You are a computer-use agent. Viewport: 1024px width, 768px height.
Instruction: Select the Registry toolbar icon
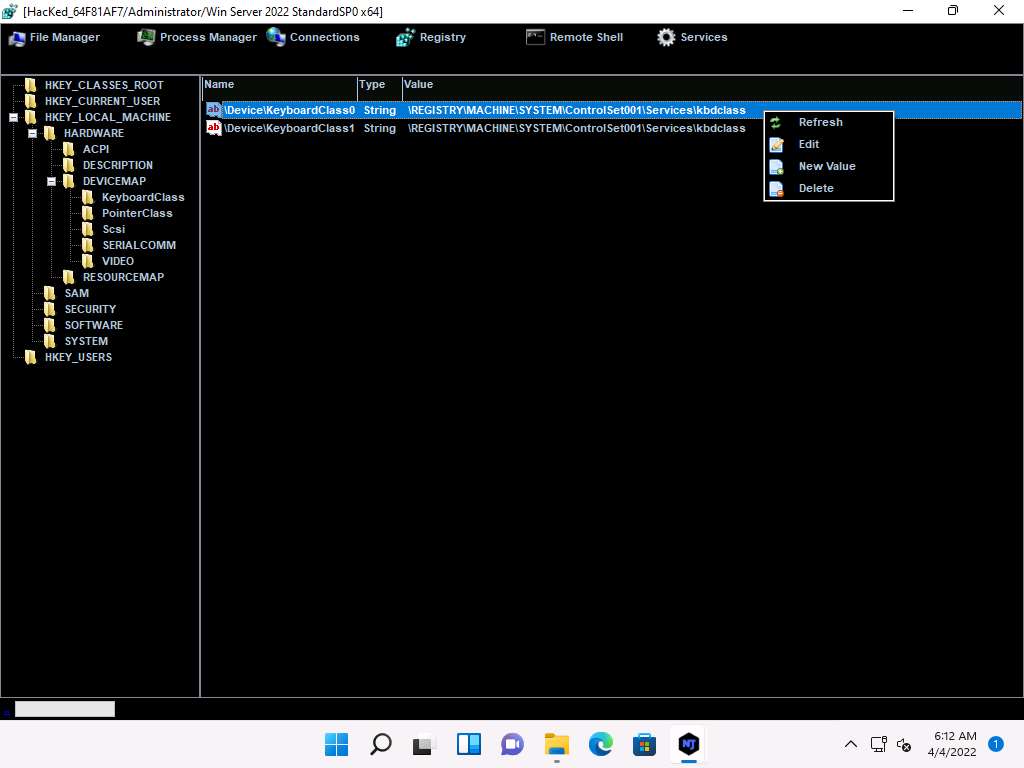pos(405,38)
